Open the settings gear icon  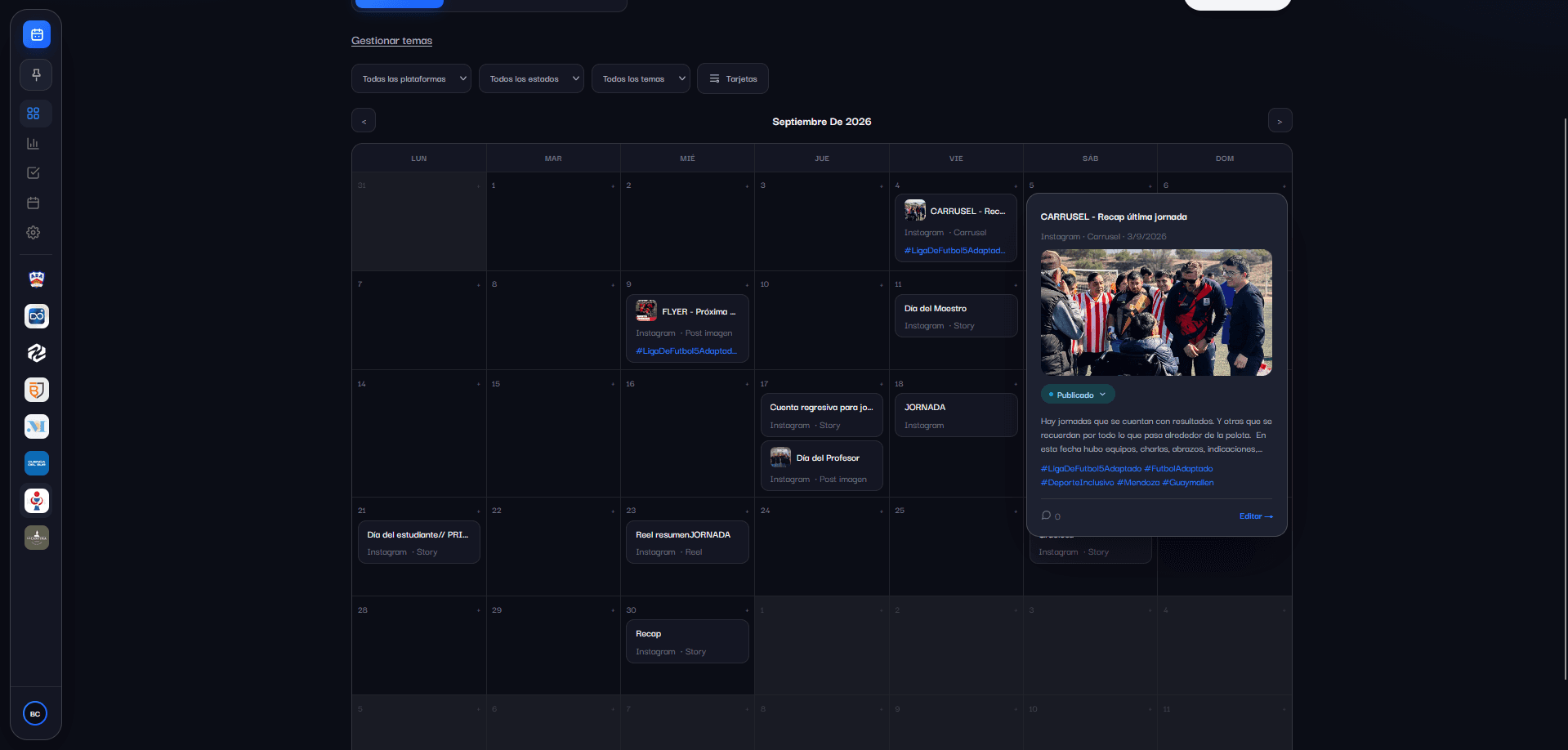click(34, 233)
